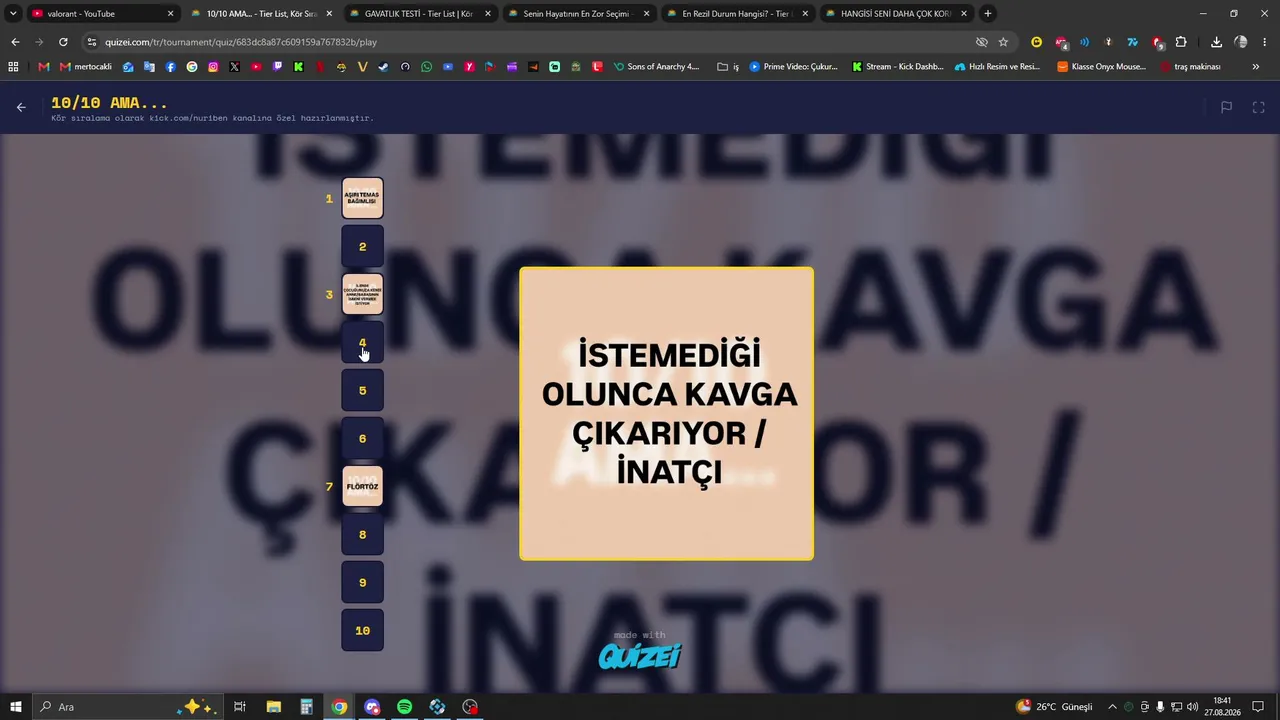Open the tab search dropdown
This screenshot has width=1280, height=720.
(x=13, y=14)
